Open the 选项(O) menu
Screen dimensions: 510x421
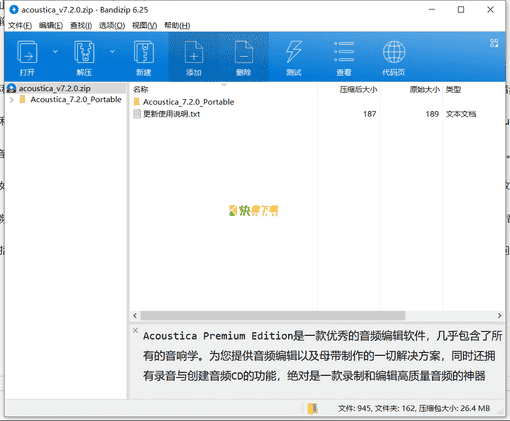point(112,26)
